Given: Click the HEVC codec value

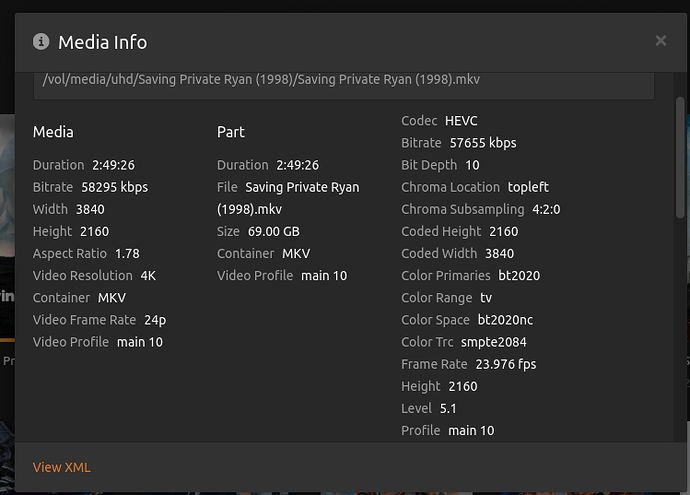Looking at the screenshot, I should [462, 121].
